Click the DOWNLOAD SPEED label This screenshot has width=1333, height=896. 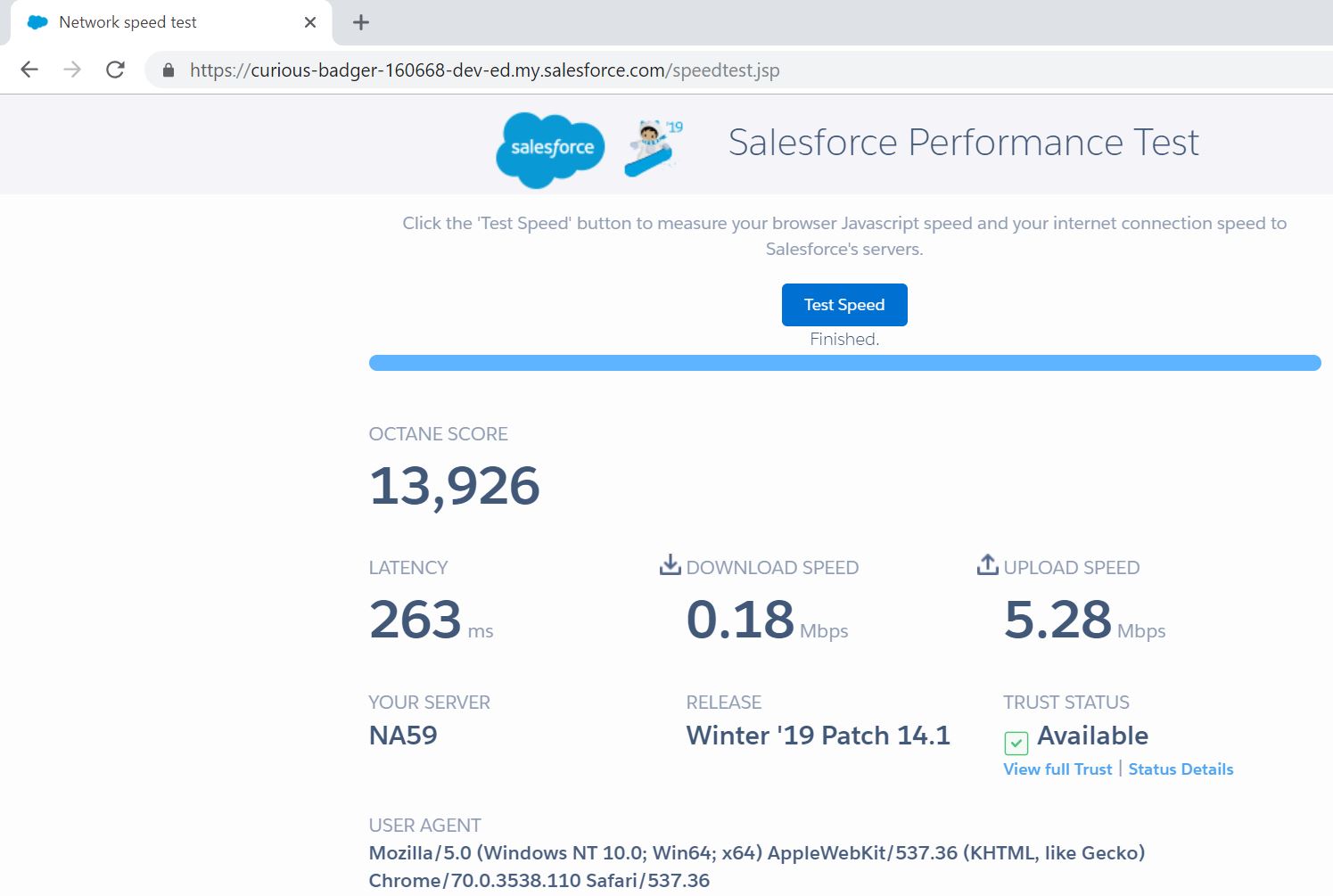[772, 568]
